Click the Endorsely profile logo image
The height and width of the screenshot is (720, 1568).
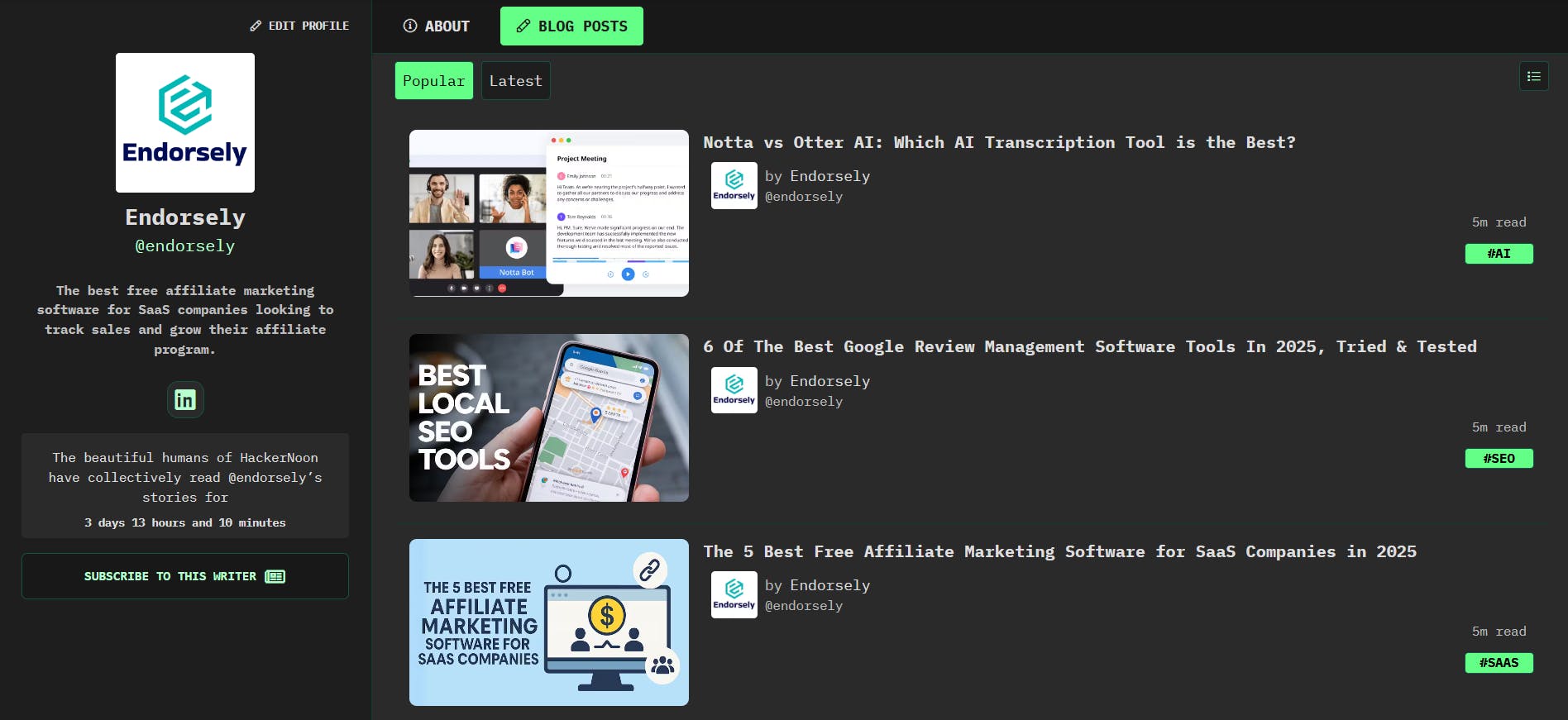[185, 123]
